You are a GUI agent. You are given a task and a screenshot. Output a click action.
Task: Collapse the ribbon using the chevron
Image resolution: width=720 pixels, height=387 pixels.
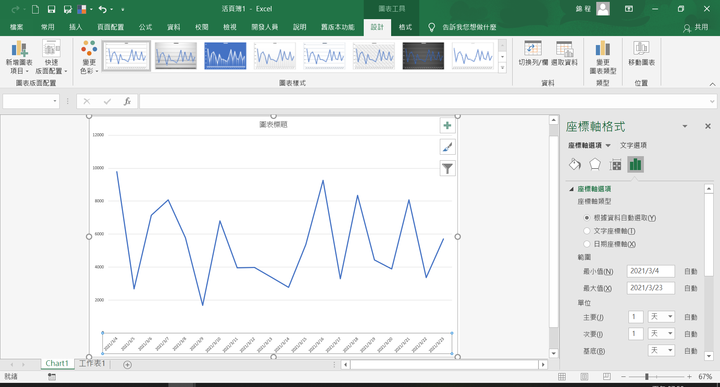[x=712, y=84]
